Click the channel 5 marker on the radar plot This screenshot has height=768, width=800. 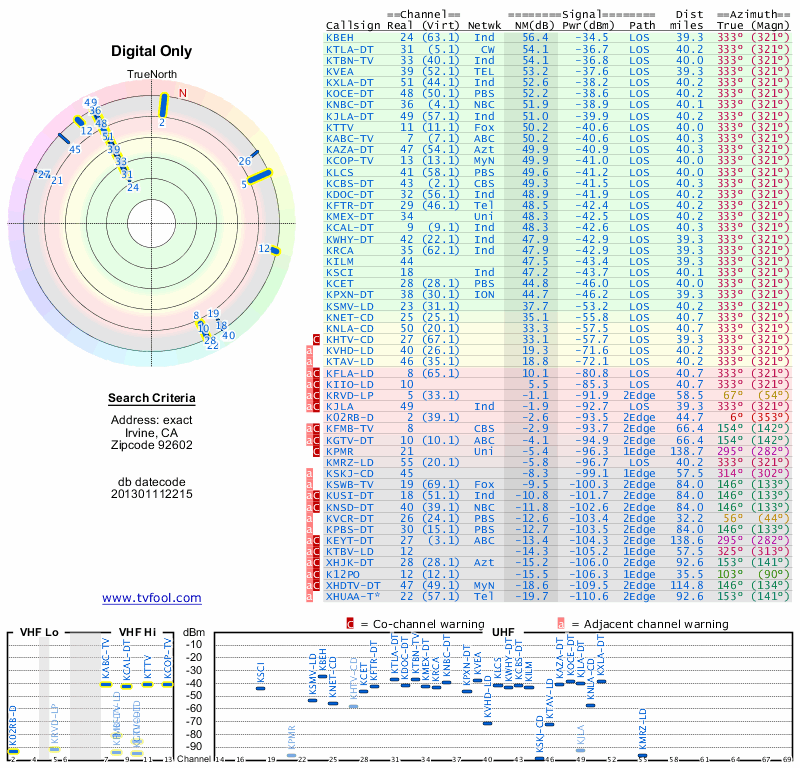260,176
